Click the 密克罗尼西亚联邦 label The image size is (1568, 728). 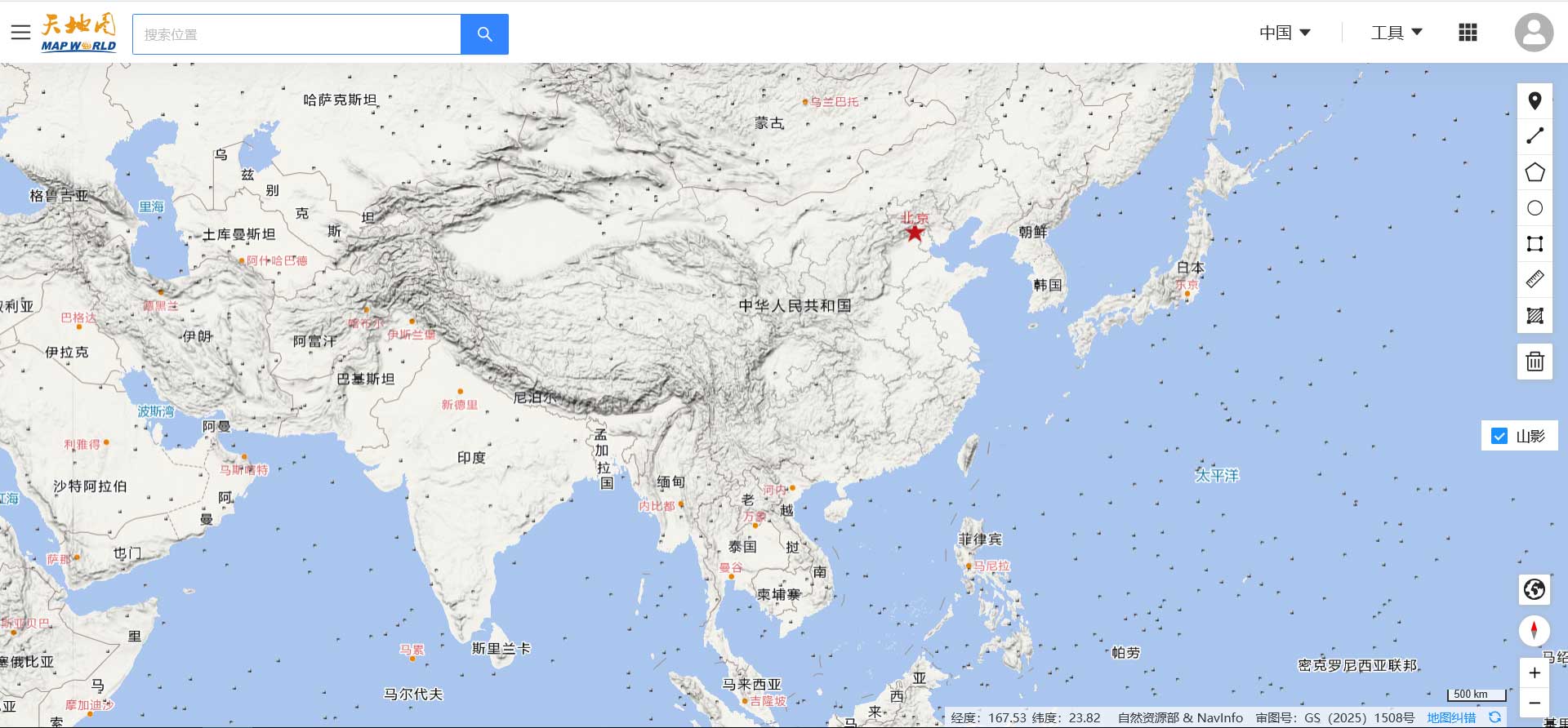click(x=1357, y=666)
